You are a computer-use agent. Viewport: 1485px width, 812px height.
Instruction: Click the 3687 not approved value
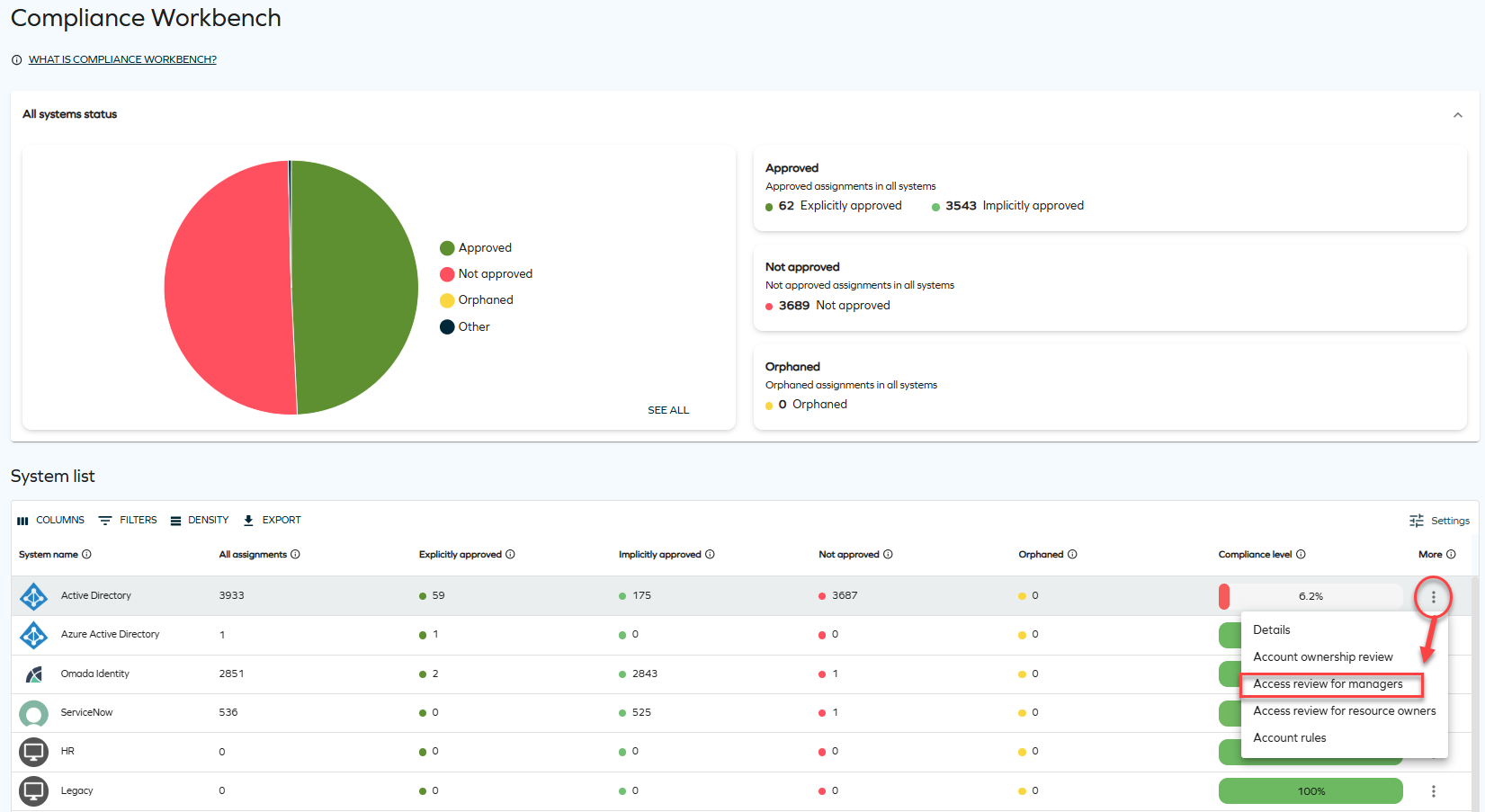pos(845,596)
